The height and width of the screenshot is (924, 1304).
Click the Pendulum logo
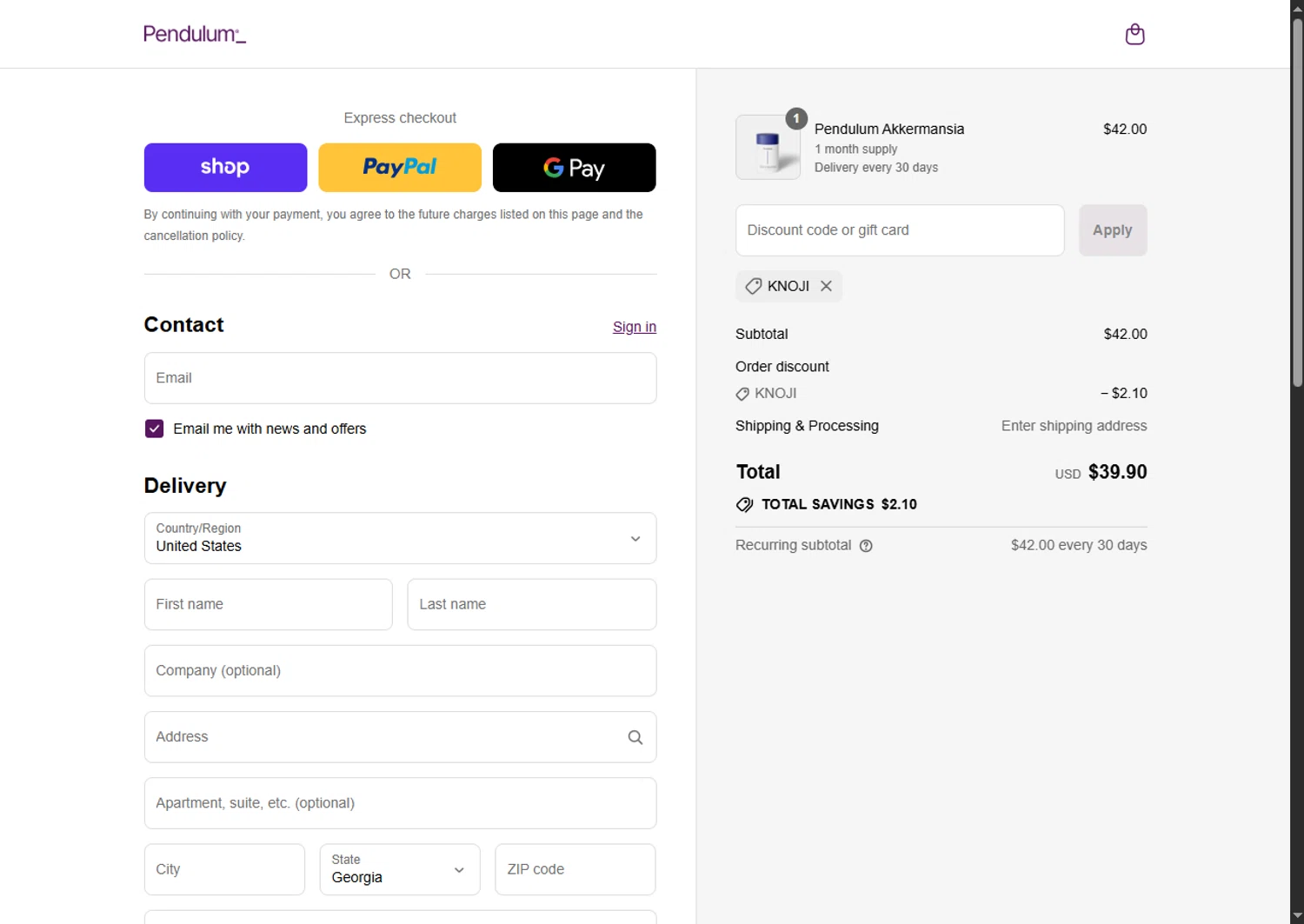pos(195,34)
